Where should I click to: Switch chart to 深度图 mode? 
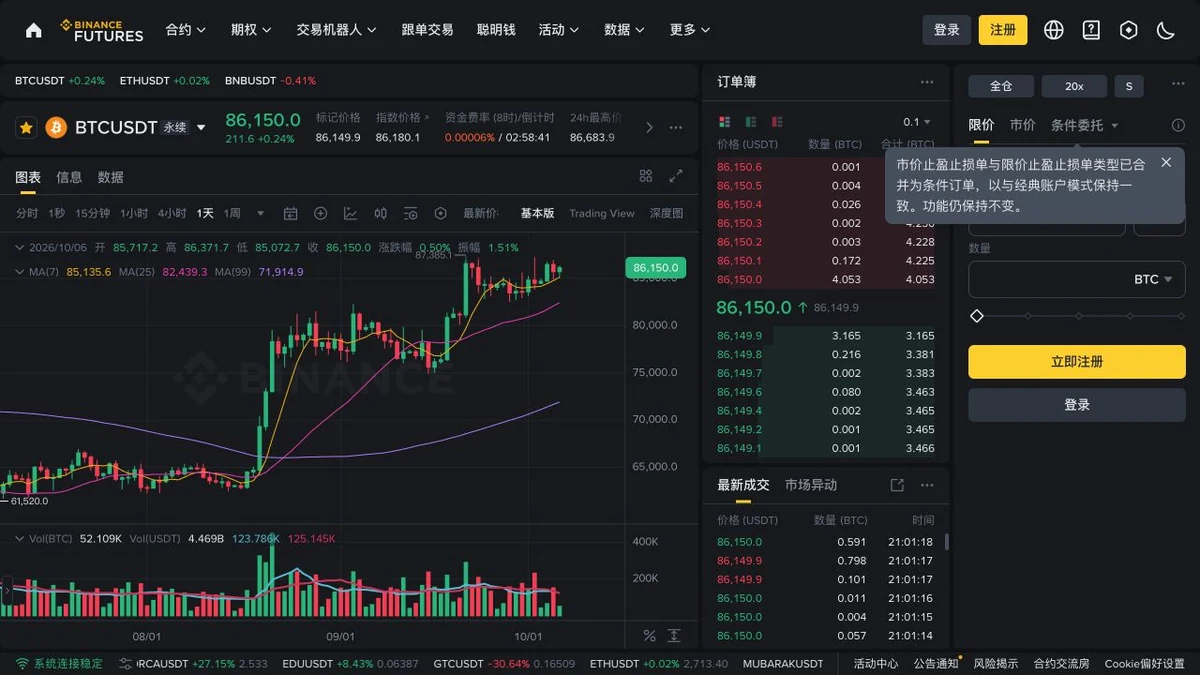pos(666,213)
